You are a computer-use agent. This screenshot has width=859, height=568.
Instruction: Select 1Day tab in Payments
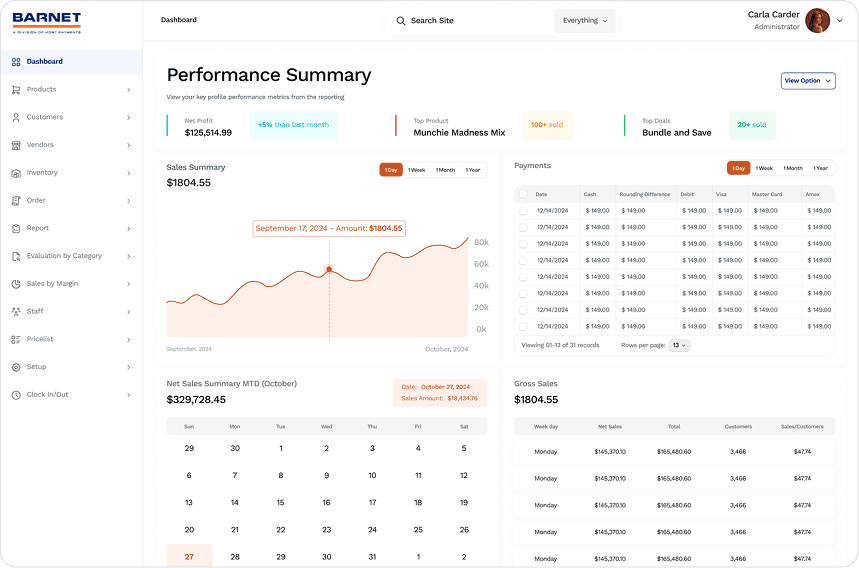coord(738,168)
